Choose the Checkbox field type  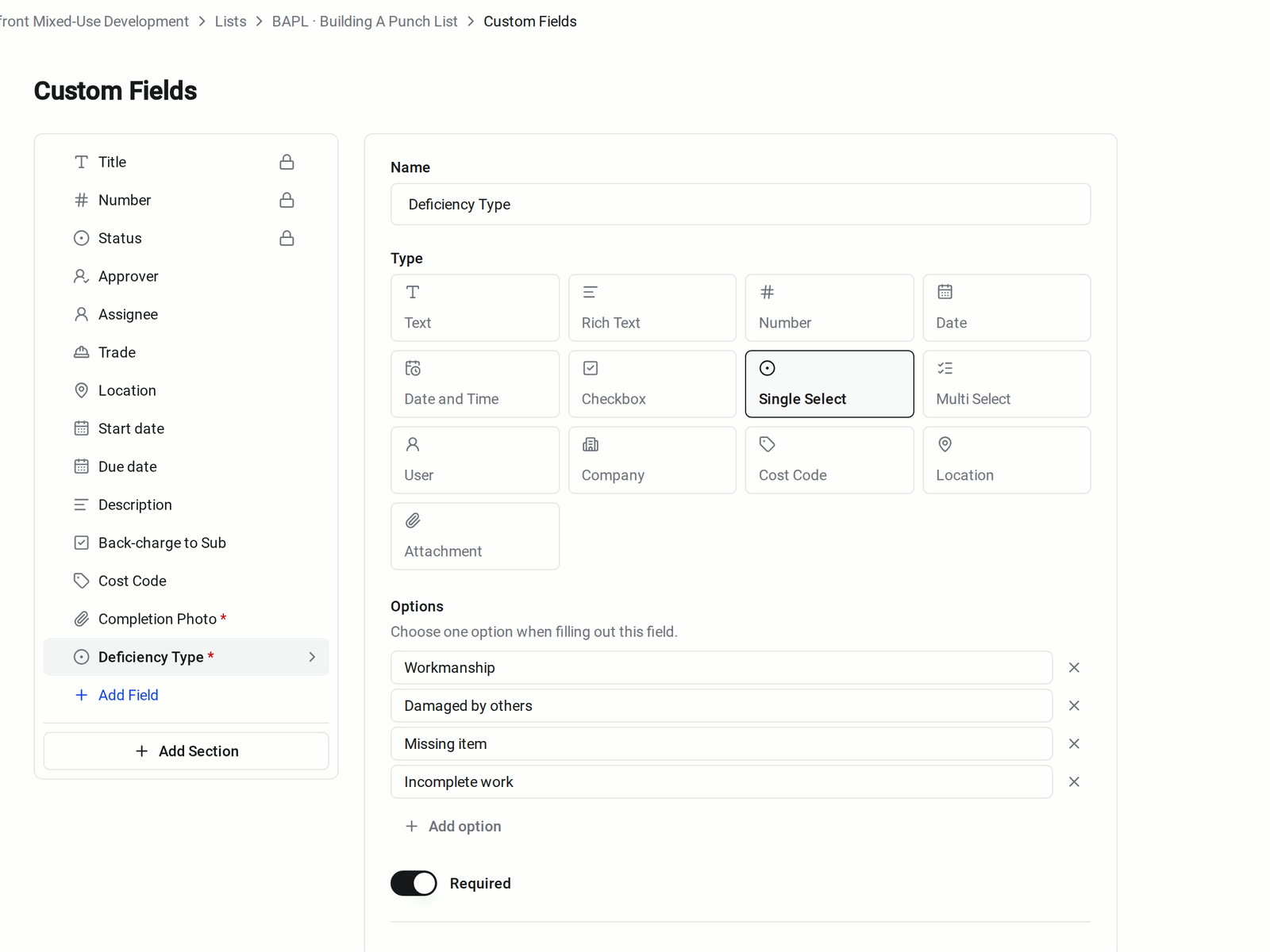652,384
